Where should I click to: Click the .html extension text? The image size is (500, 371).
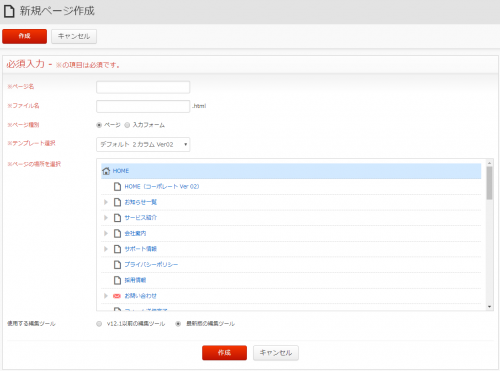click(199, 106)
